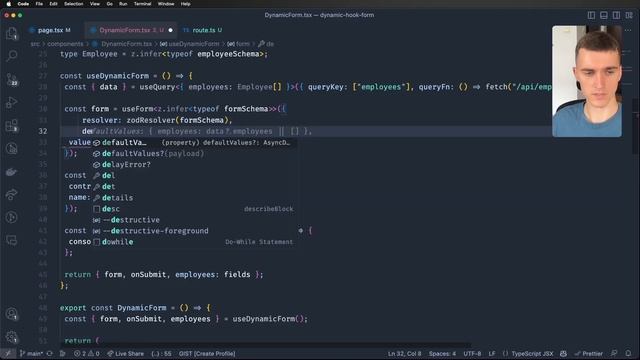Select the desc describeBlock snippet
Image resolution: width=640 pixels, height=360 pixels.
click(193, 209)
